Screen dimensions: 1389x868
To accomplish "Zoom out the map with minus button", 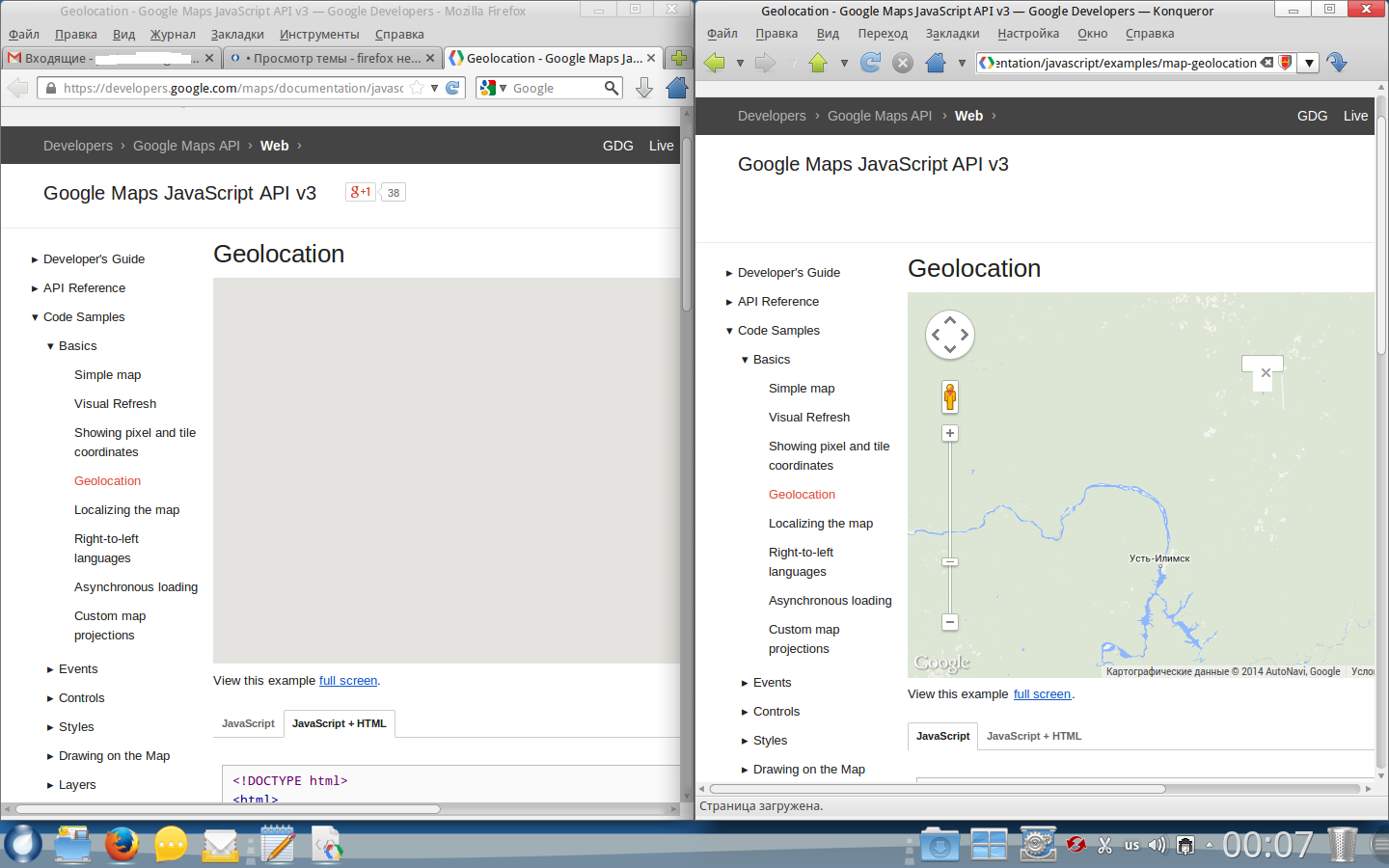I will 950,622.
